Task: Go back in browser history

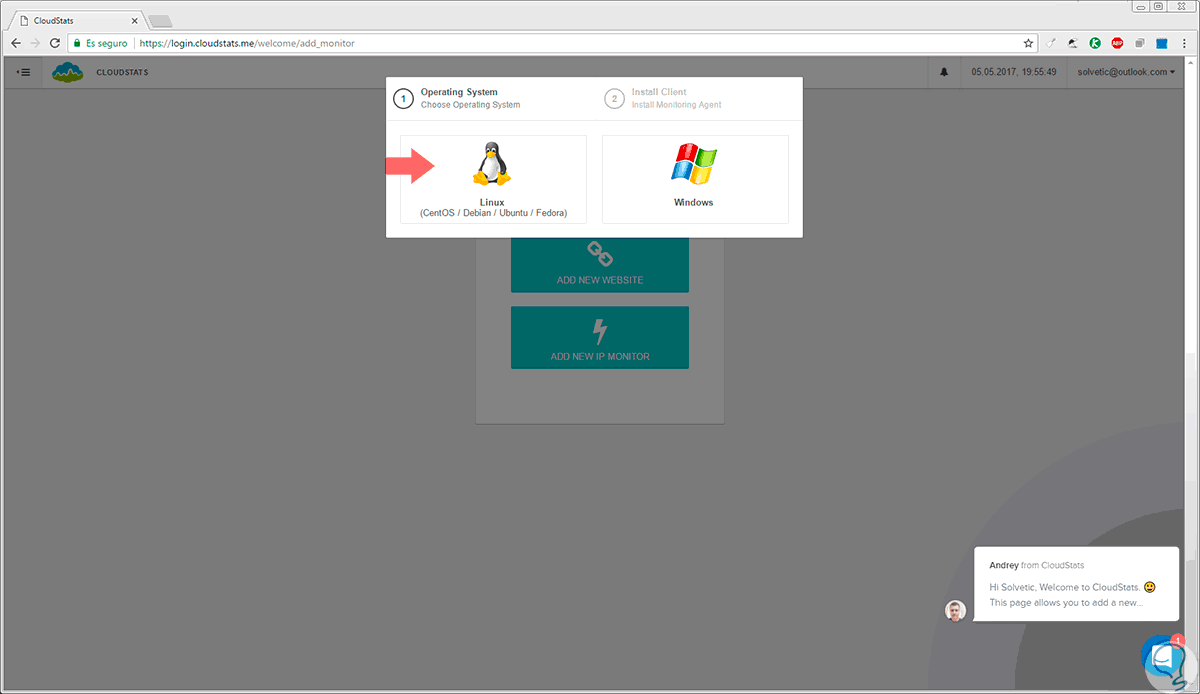Action: click(16, 43)
